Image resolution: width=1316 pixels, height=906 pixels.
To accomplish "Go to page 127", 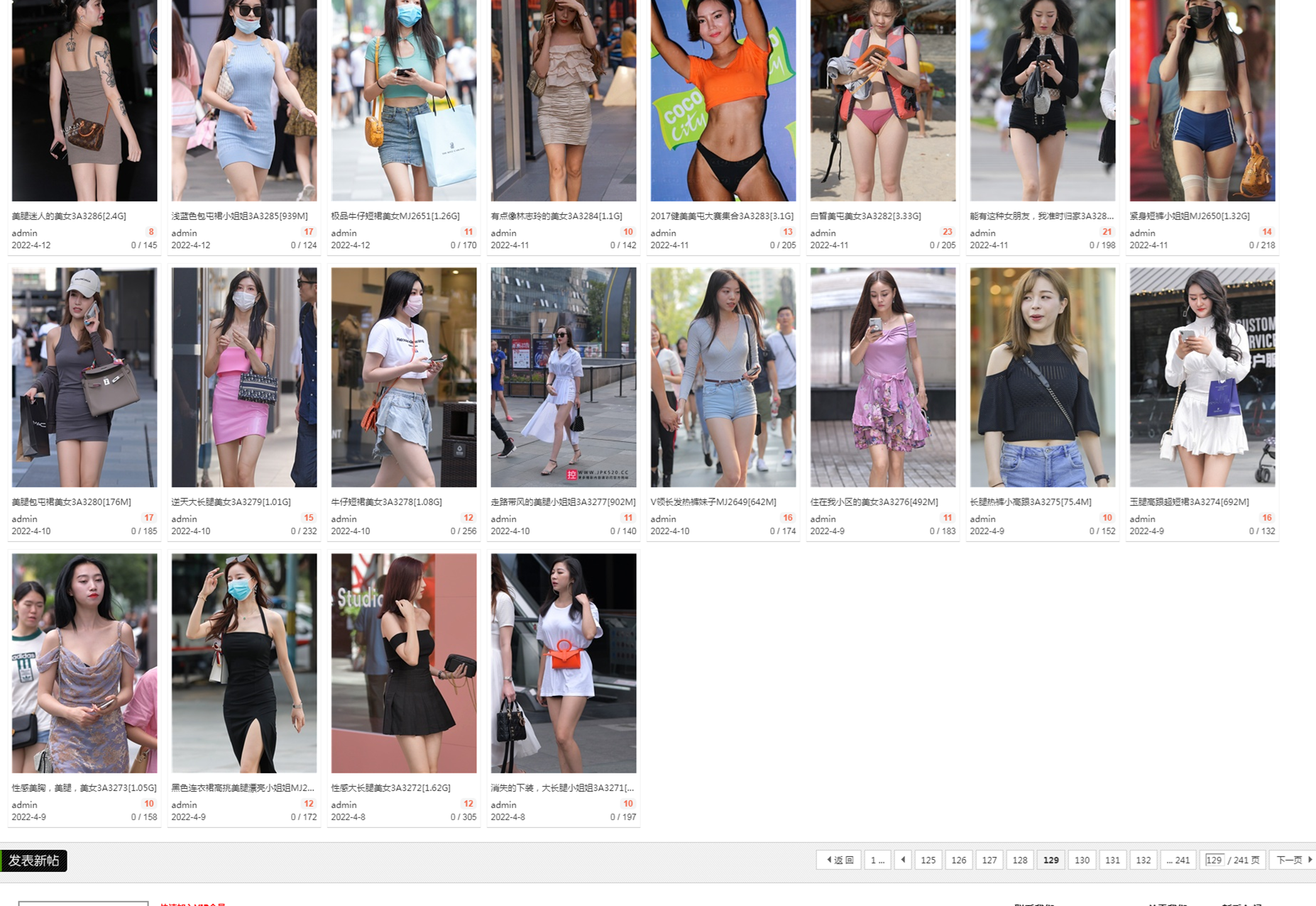I will click(x=989, y=860).
